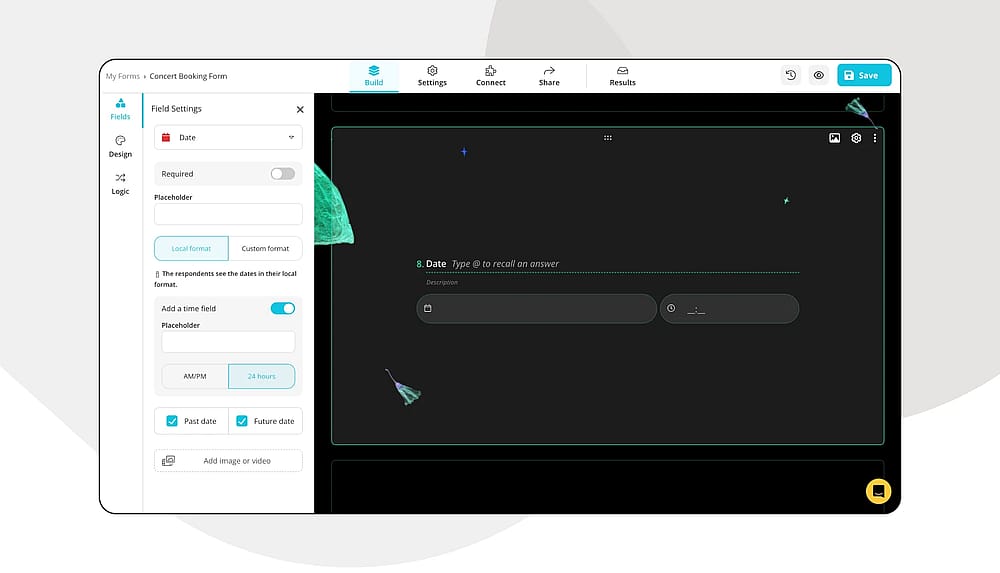The image size is (1000, 573).
Task: Select Local format option
Action: (191, 248)
